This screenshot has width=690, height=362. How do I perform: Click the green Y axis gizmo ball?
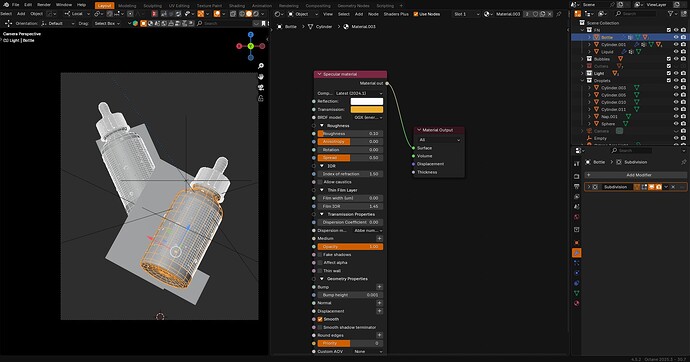point(250,46)
